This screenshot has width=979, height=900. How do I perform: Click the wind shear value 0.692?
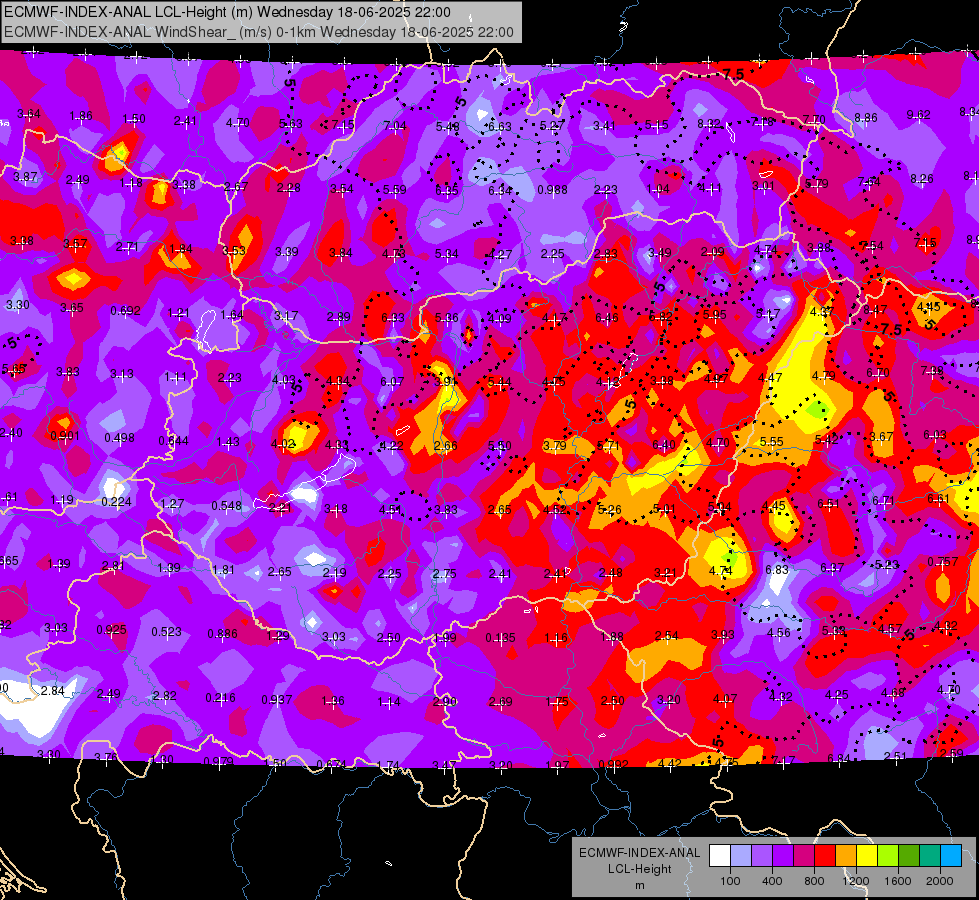click(x=125, y=310)
